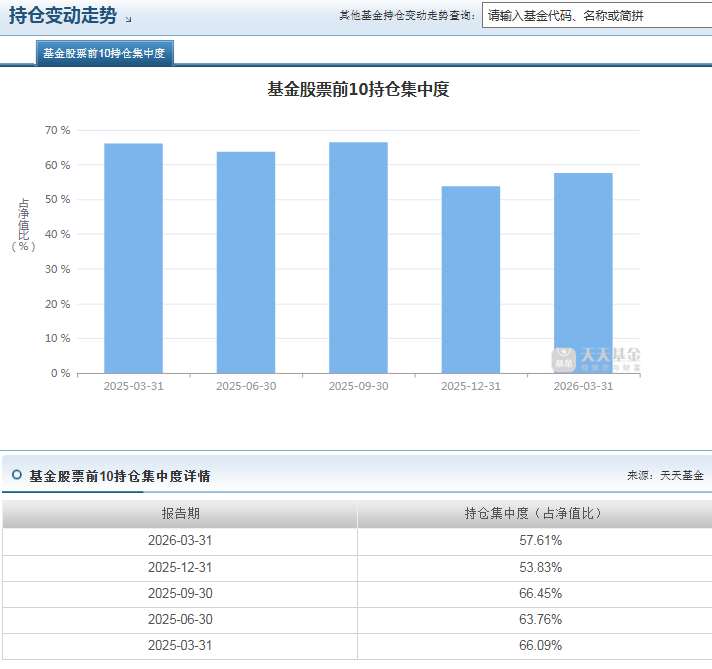Click the 2025-06-30 bar in the chart
The height and width of the screenshot is (669, 712).
click(x=246, y=263)
